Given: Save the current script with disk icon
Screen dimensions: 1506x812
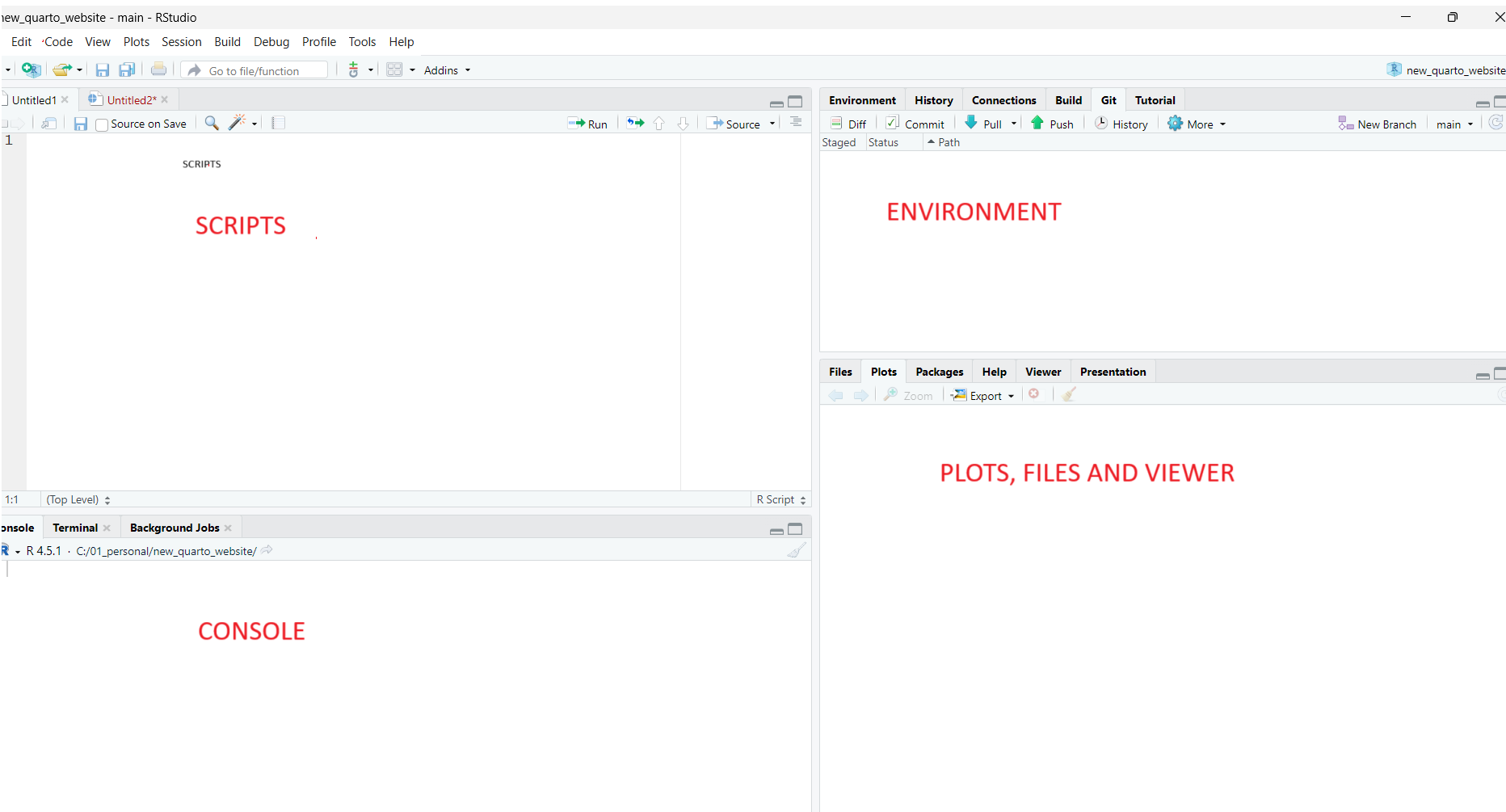Looking at the screenshot, I should 81,124.
